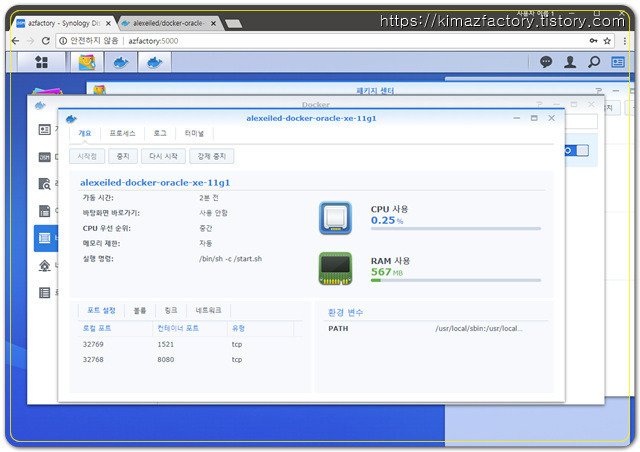This screenshot has height=452, width=640.
Task: Open the Docker Registry sidebar icon
Action: pyautogui.click(x=44, y=184)
